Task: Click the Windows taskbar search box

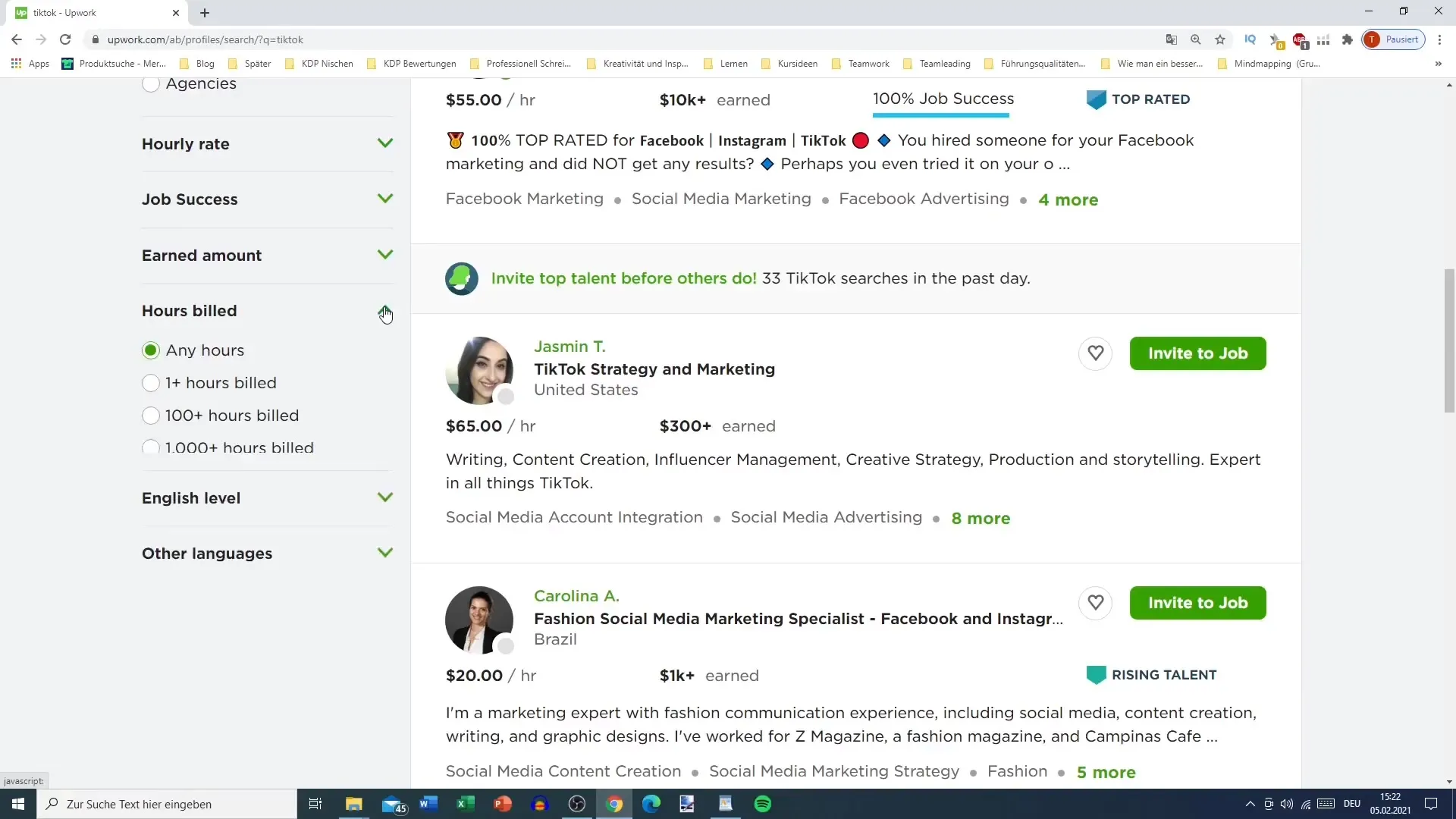Action: click(167, 804)
